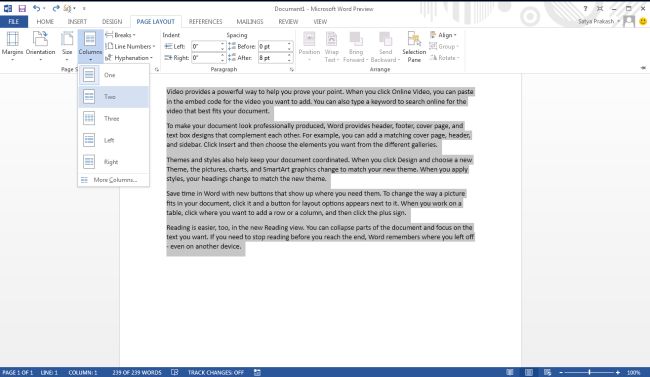Viewport: 650px width, 377px height.
Task: Redo the last action
Action: (56, 8)
